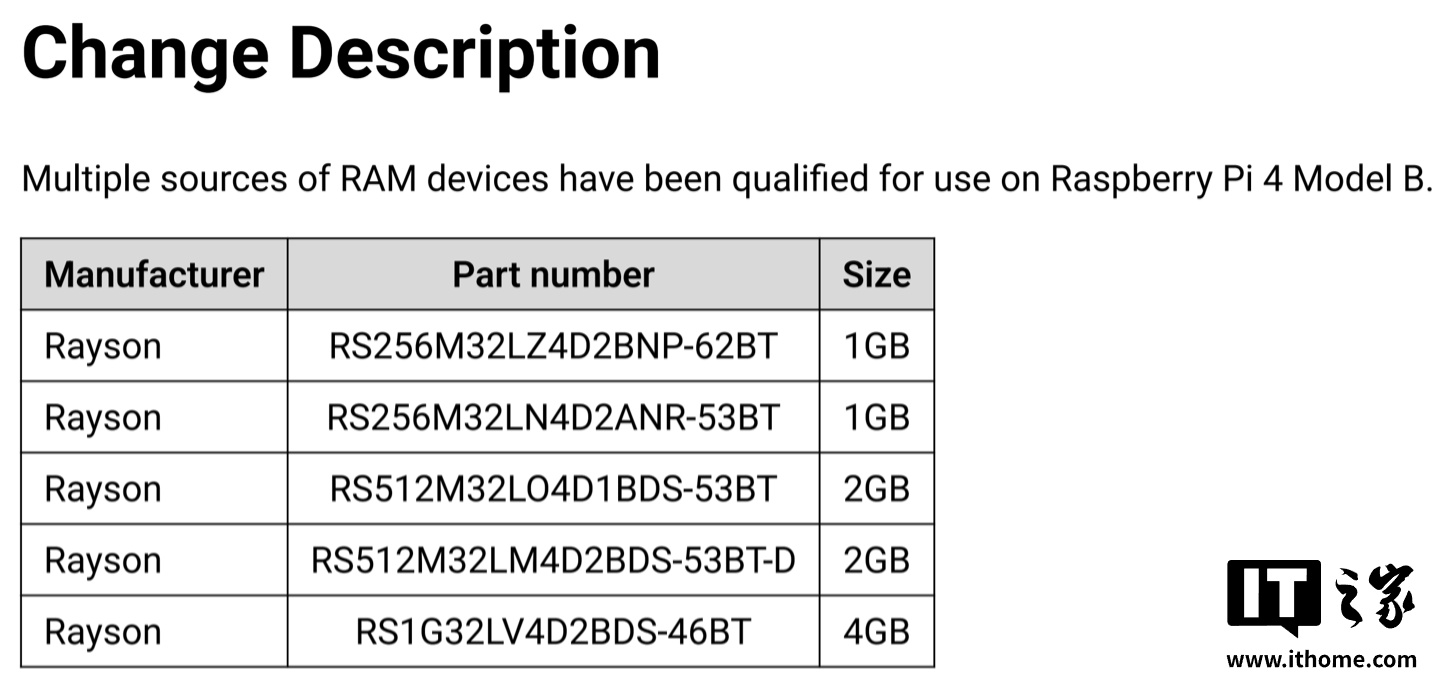The image size is (1440, 687).
Task: Select part number RS1G32LV4D2BDS-46BT cell
Action: click(x=553, y=632)
